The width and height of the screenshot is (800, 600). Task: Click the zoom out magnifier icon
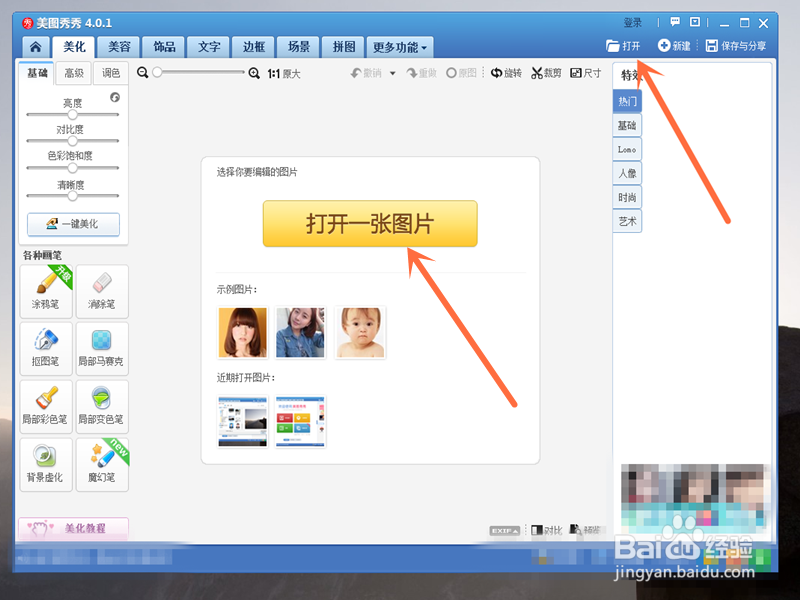(143, 73)
